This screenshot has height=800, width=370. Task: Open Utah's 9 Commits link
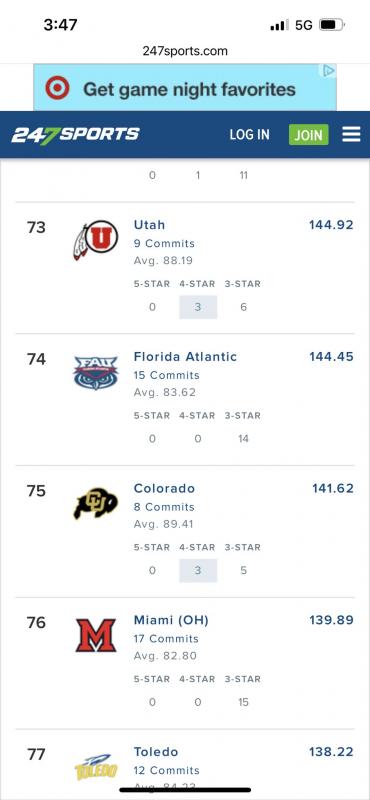point(164,243)
